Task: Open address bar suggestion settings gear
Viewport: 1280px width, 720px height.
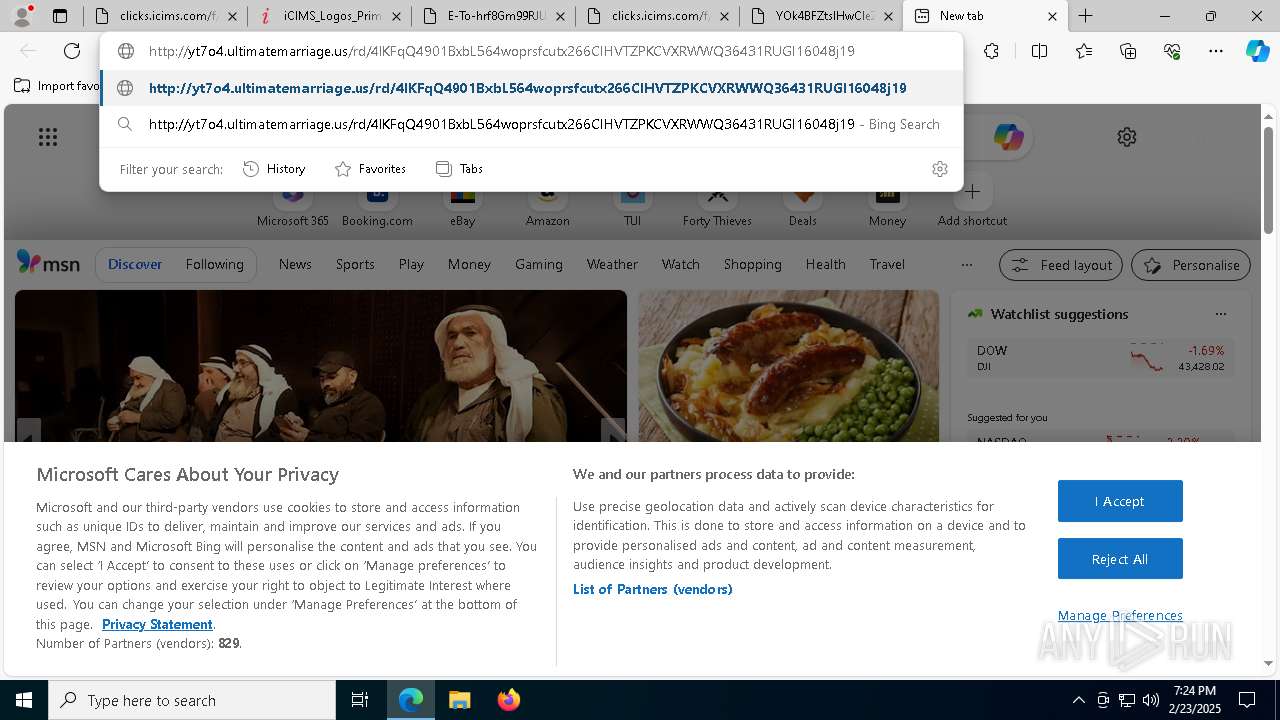Action: point(939,169)
